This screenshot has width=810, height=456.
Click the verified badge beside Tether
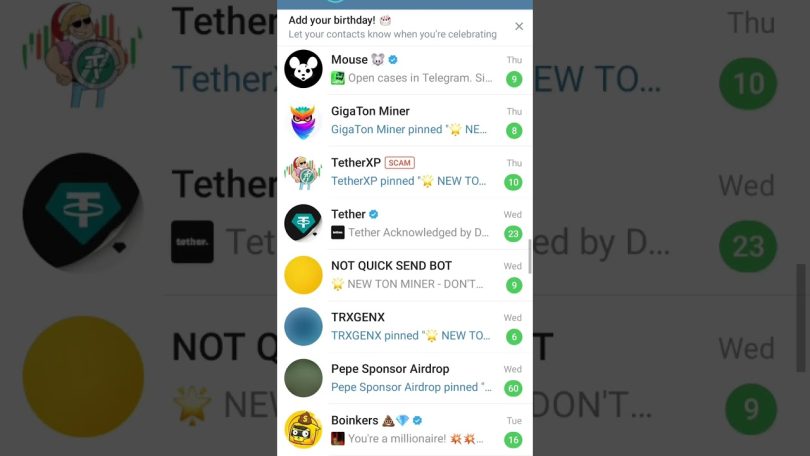pyautogui.click(x=373, y=214)
